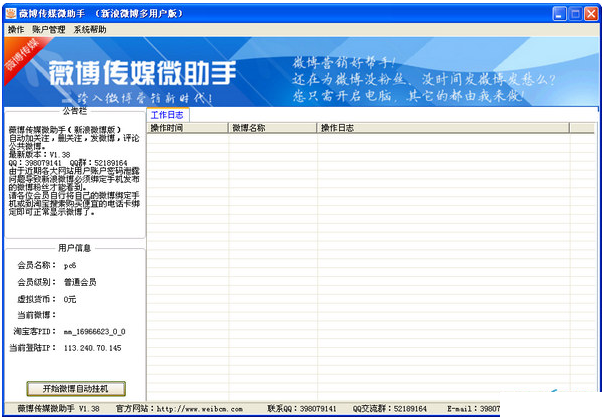Viewport: 602px width, 417px height.
Task: Click the 联系QQ number in status bar
Action: coord(318,409)
